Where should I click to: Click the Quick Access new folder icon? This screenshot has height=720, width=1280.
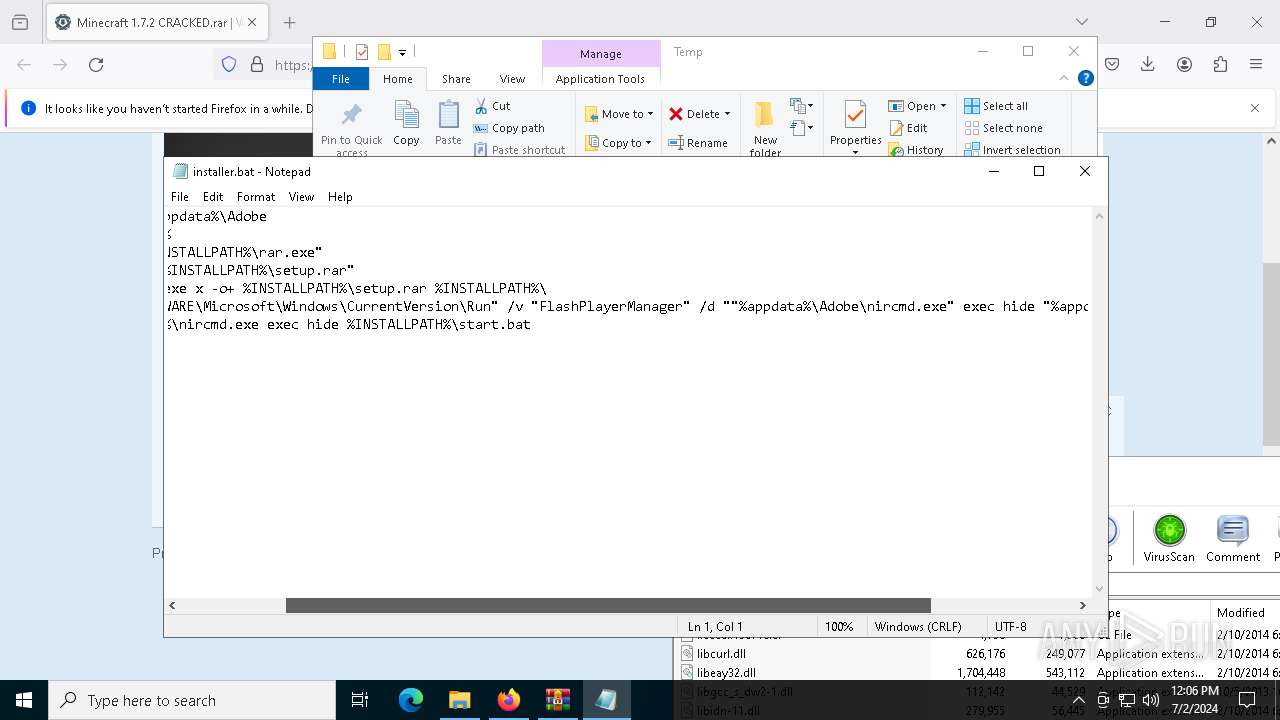click(383, 52)
